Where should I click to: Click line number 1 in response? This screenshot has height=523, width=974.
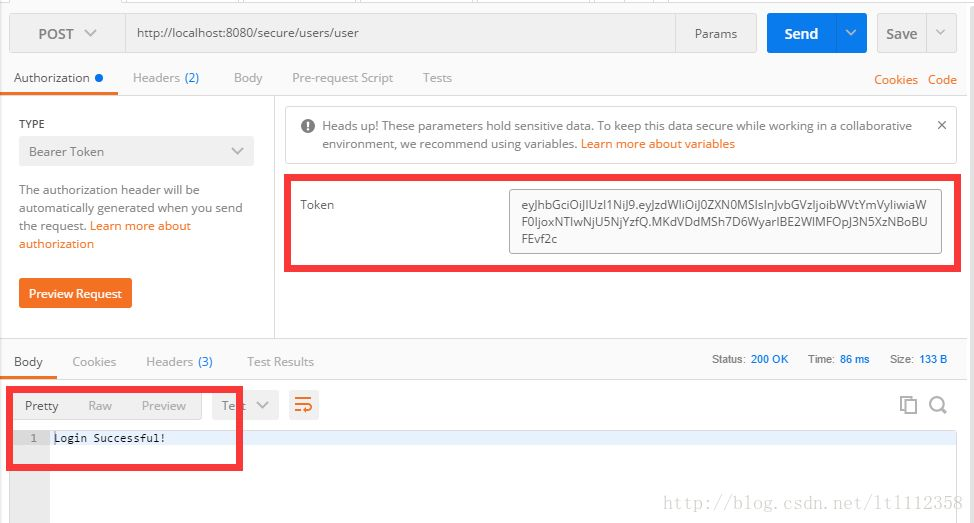tap(34, 438)
